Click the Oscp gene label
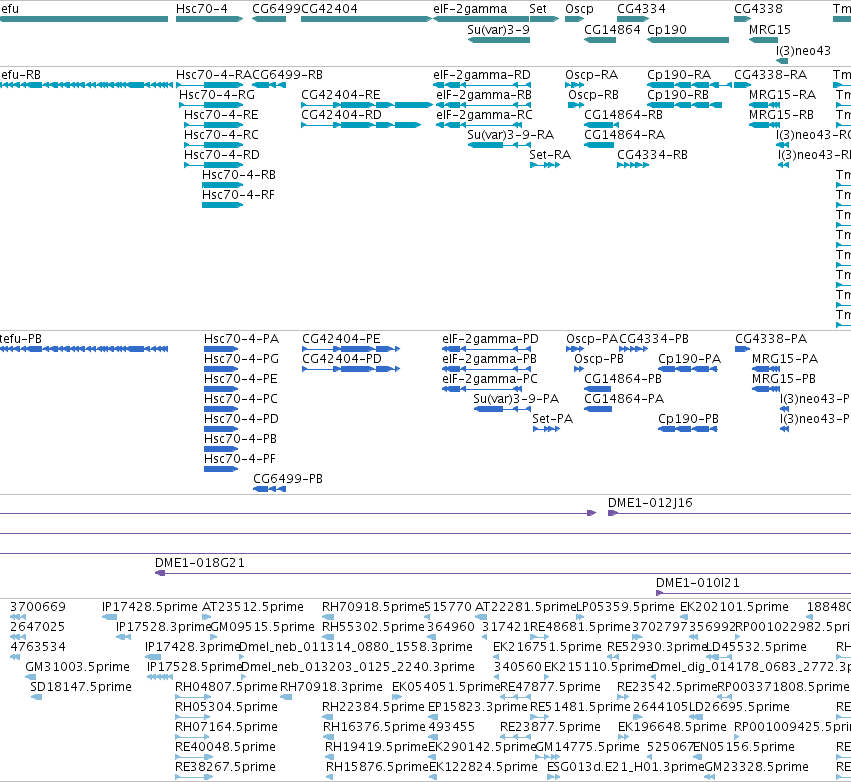The height and width of the screenshot is (782, 851). 579,9
